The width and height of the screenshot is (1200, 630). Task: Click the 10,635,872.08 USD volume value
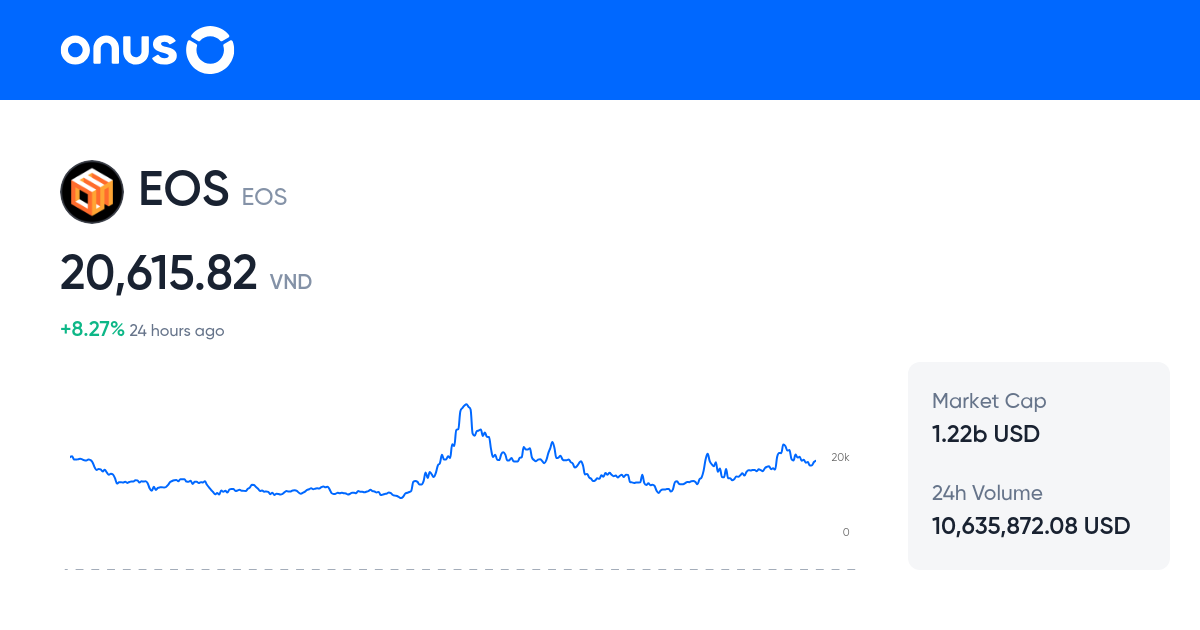click(x=1031, y=526)
